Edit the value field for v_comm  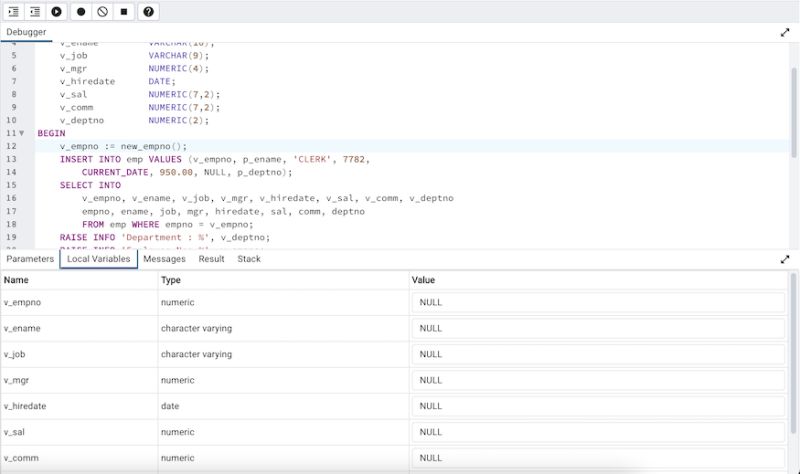(598, 458)
